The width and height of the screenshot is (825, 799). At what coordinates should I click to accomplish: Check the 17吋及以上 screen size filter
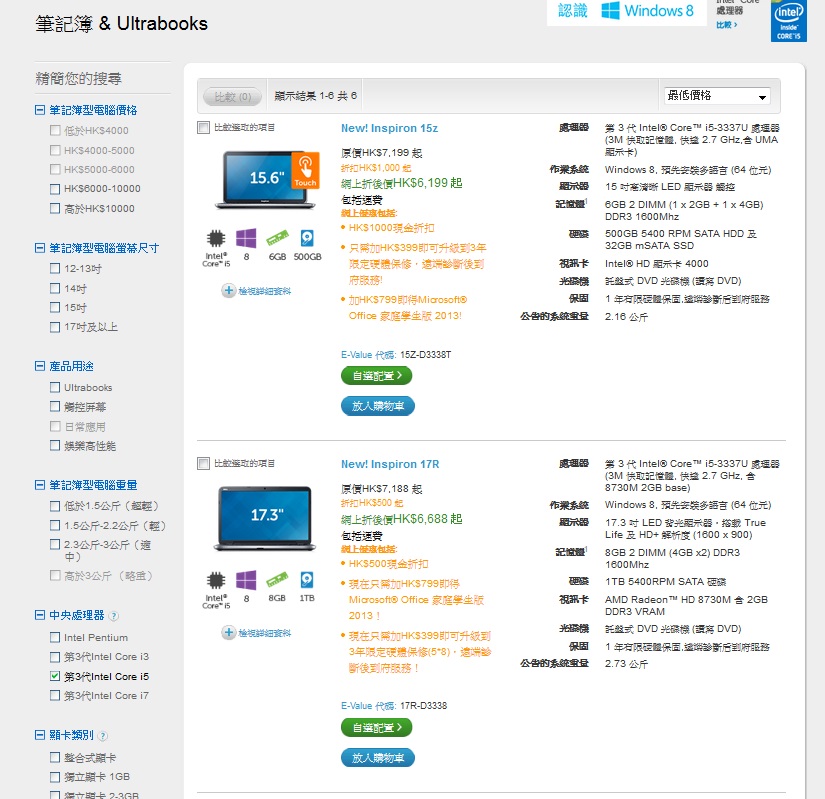55,327
